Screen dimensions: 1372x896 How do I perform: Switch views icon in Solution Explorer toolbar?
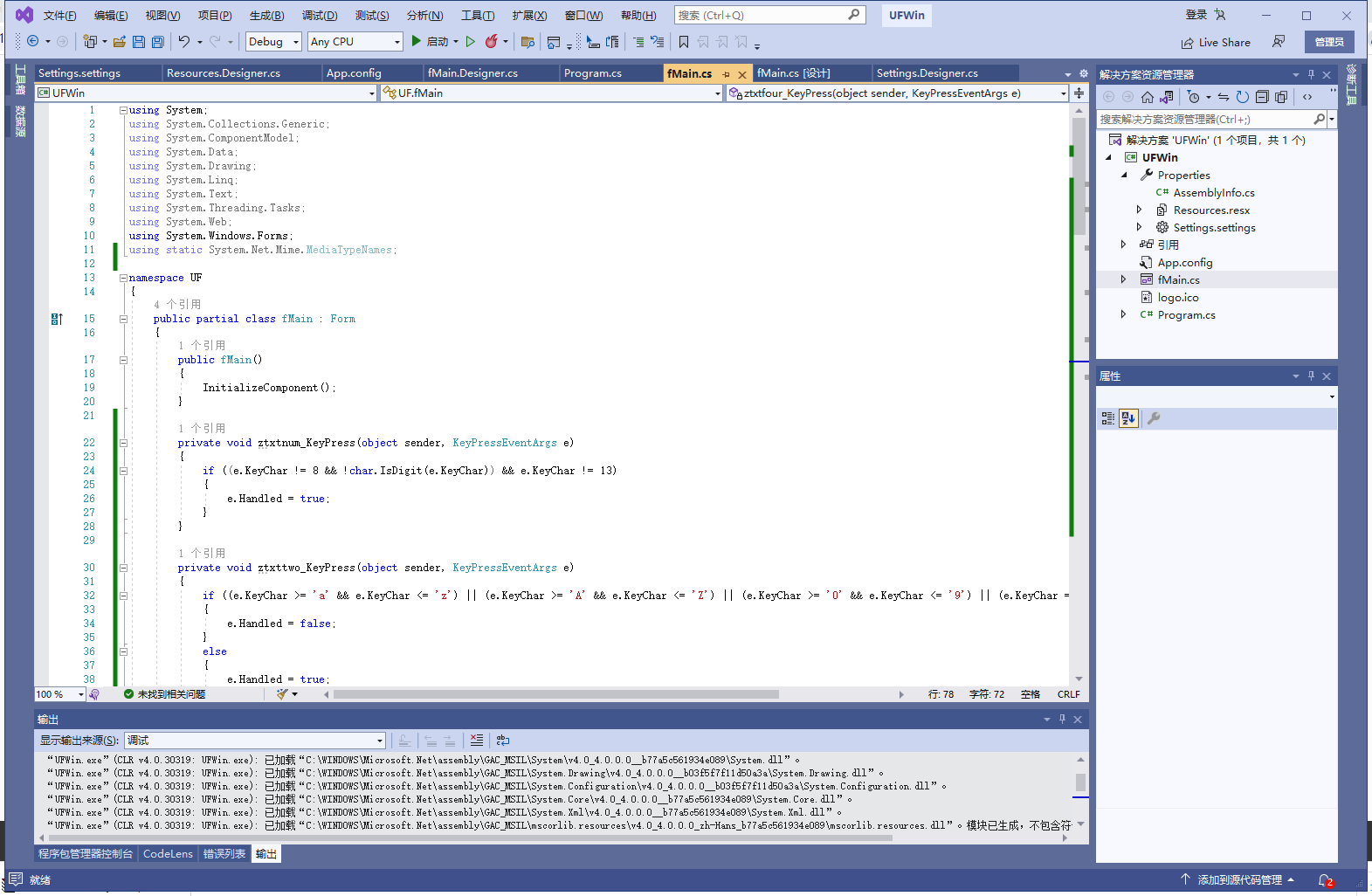(x=1167, y=97)
